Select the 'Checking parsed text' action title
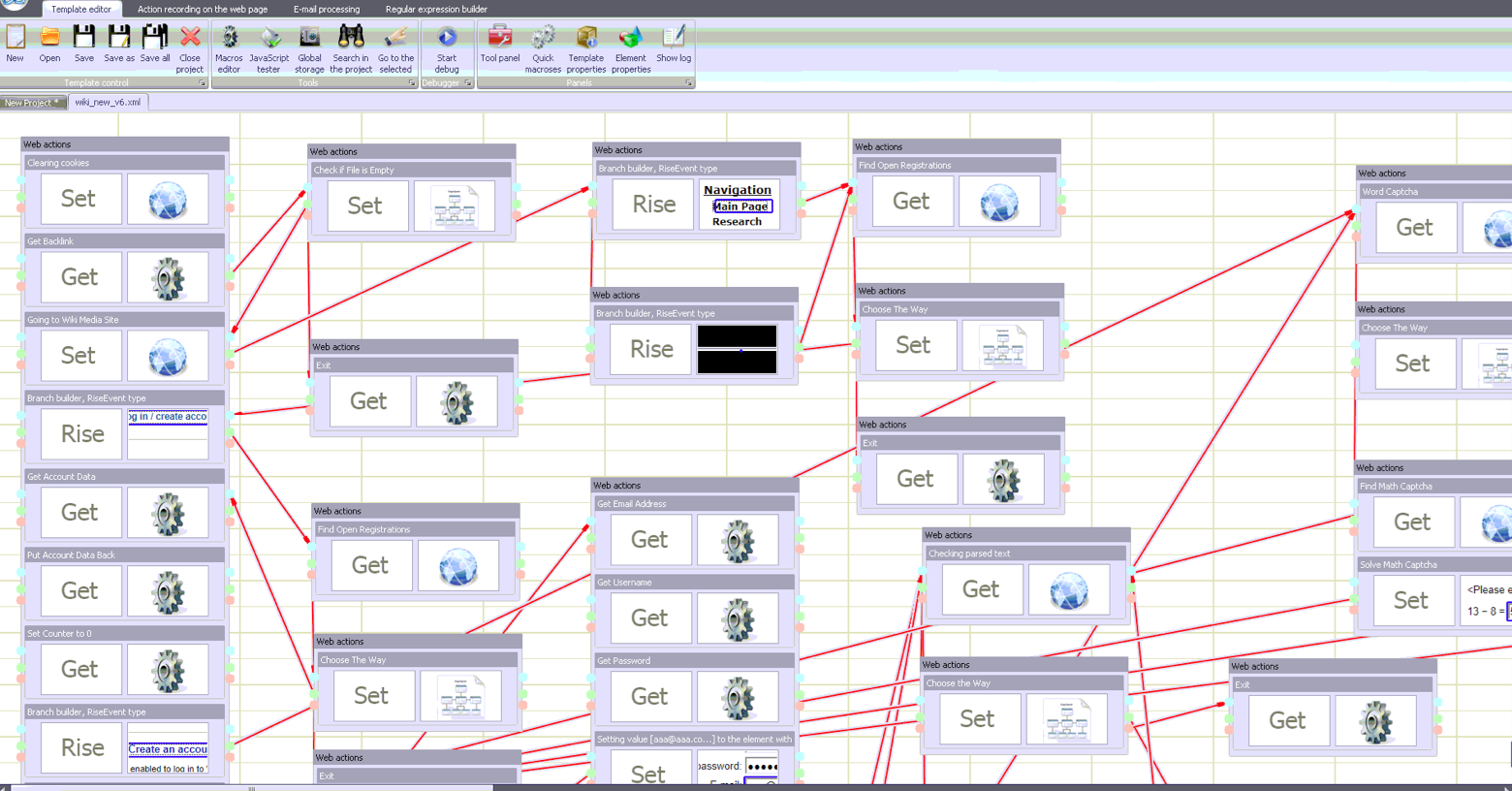The width and height of the screenshot is (1512, 791). tap(969, 554)
